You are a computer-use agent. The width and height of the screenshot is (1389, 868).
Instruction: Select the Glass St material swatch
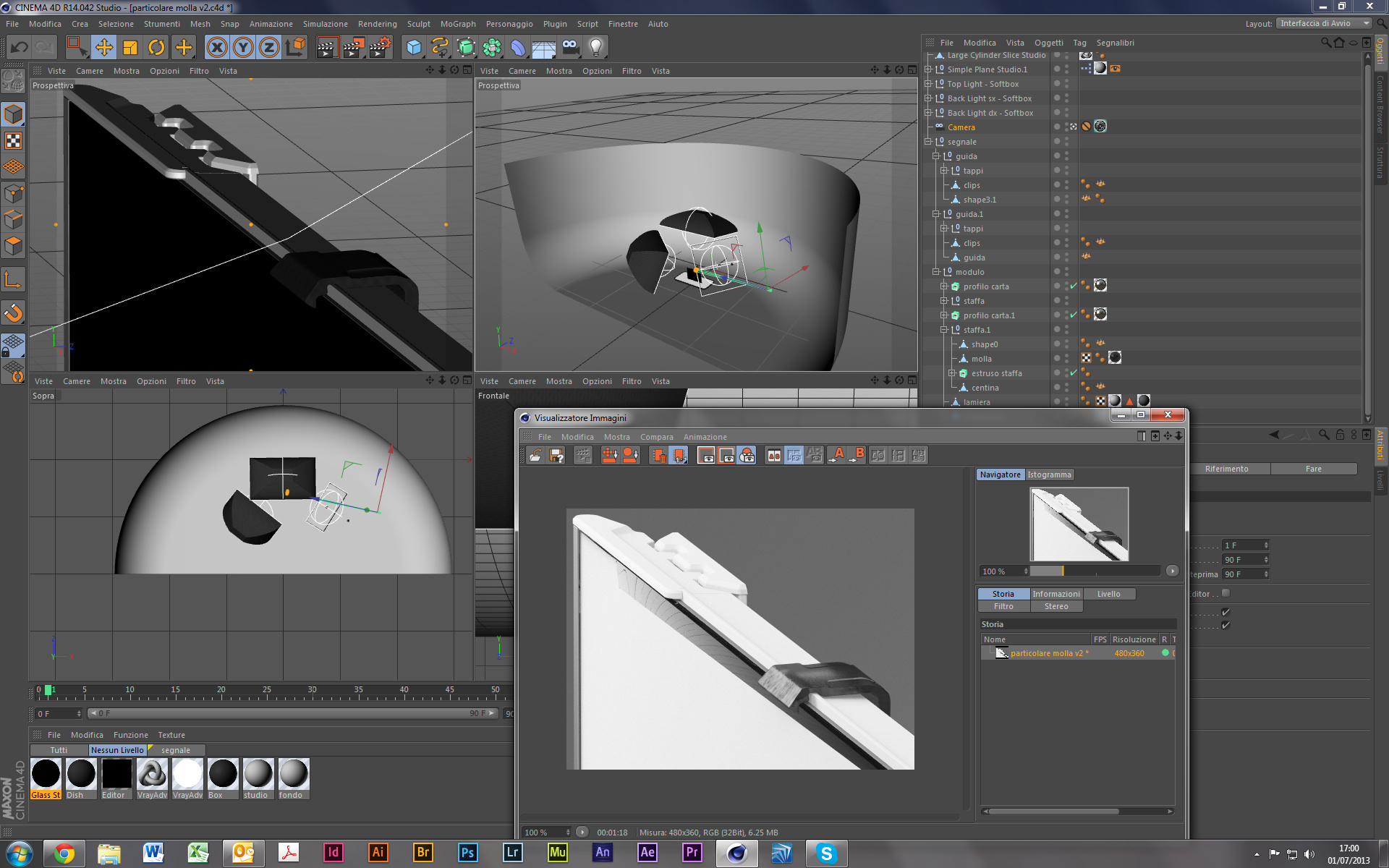click(46, 774)
